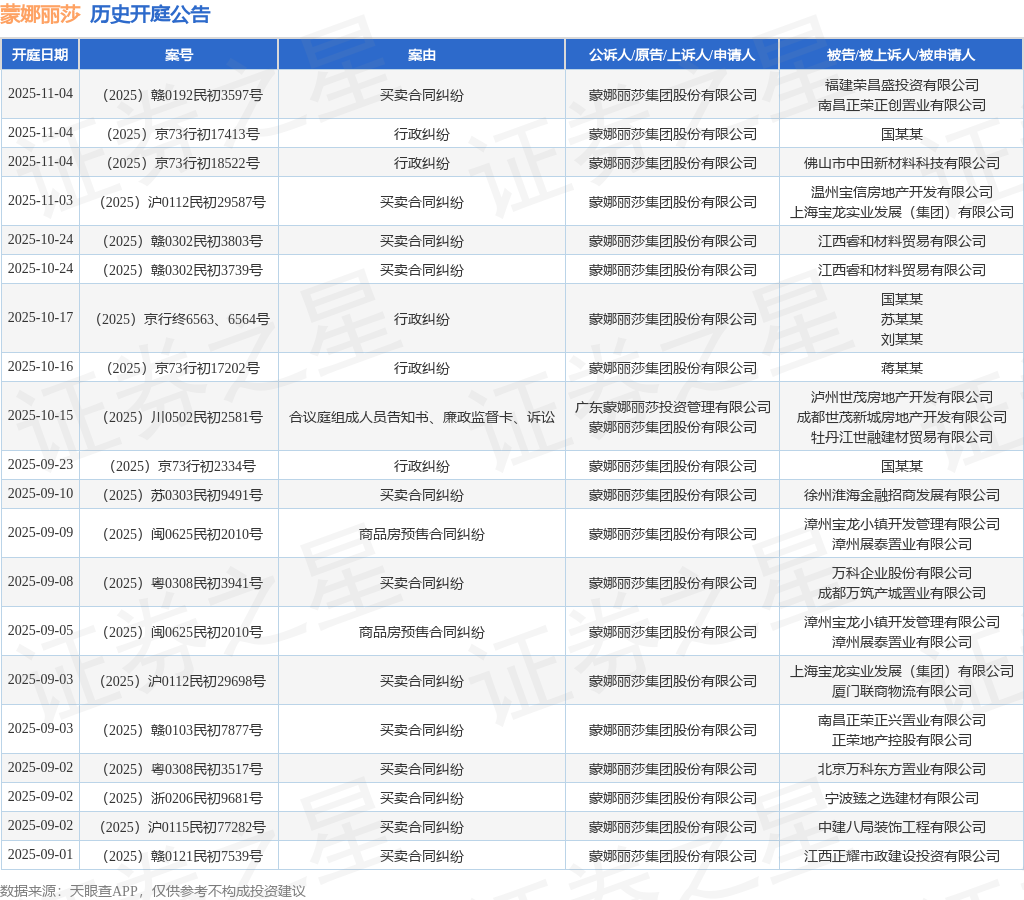Click defendant 福建荣昌盛投资有限公司
1024x900 pixels.
[x=902, y=85]
